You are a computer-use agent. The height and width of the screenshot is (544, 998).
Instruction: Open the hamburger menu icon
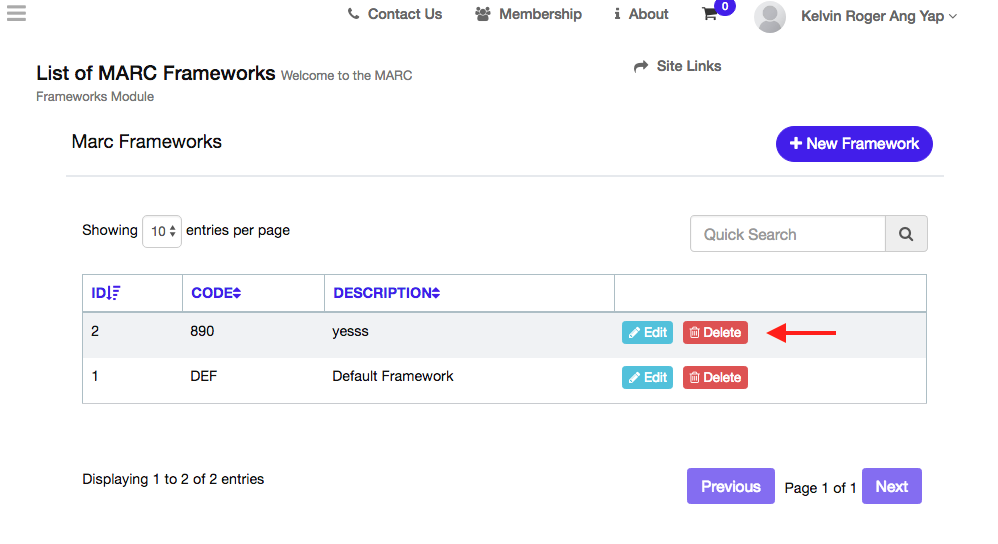pyautogui.click(x=16, y=13)
